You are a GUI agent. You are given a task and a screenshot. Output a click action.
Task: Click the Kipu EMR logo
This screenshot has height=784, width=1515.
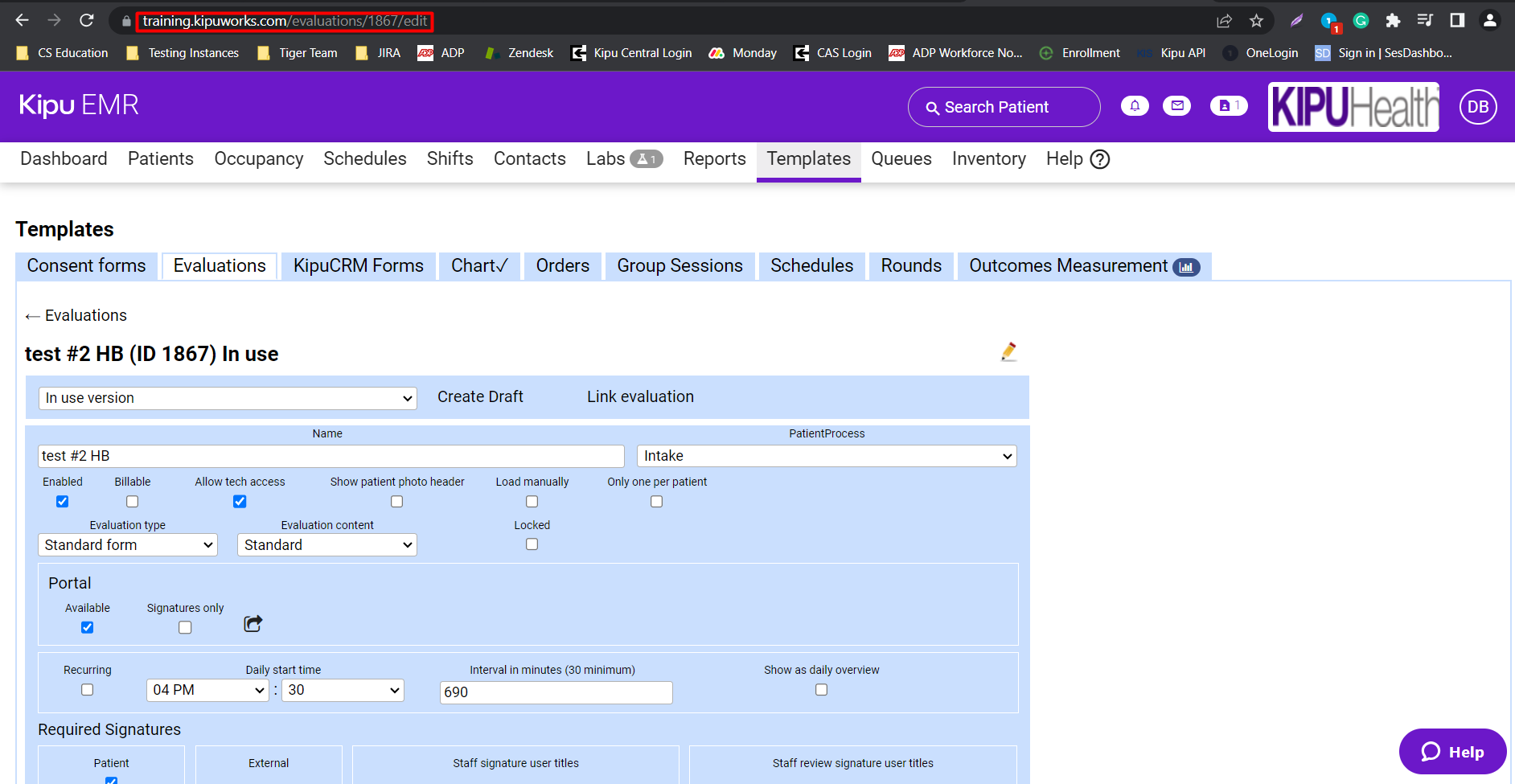point(78,105)
